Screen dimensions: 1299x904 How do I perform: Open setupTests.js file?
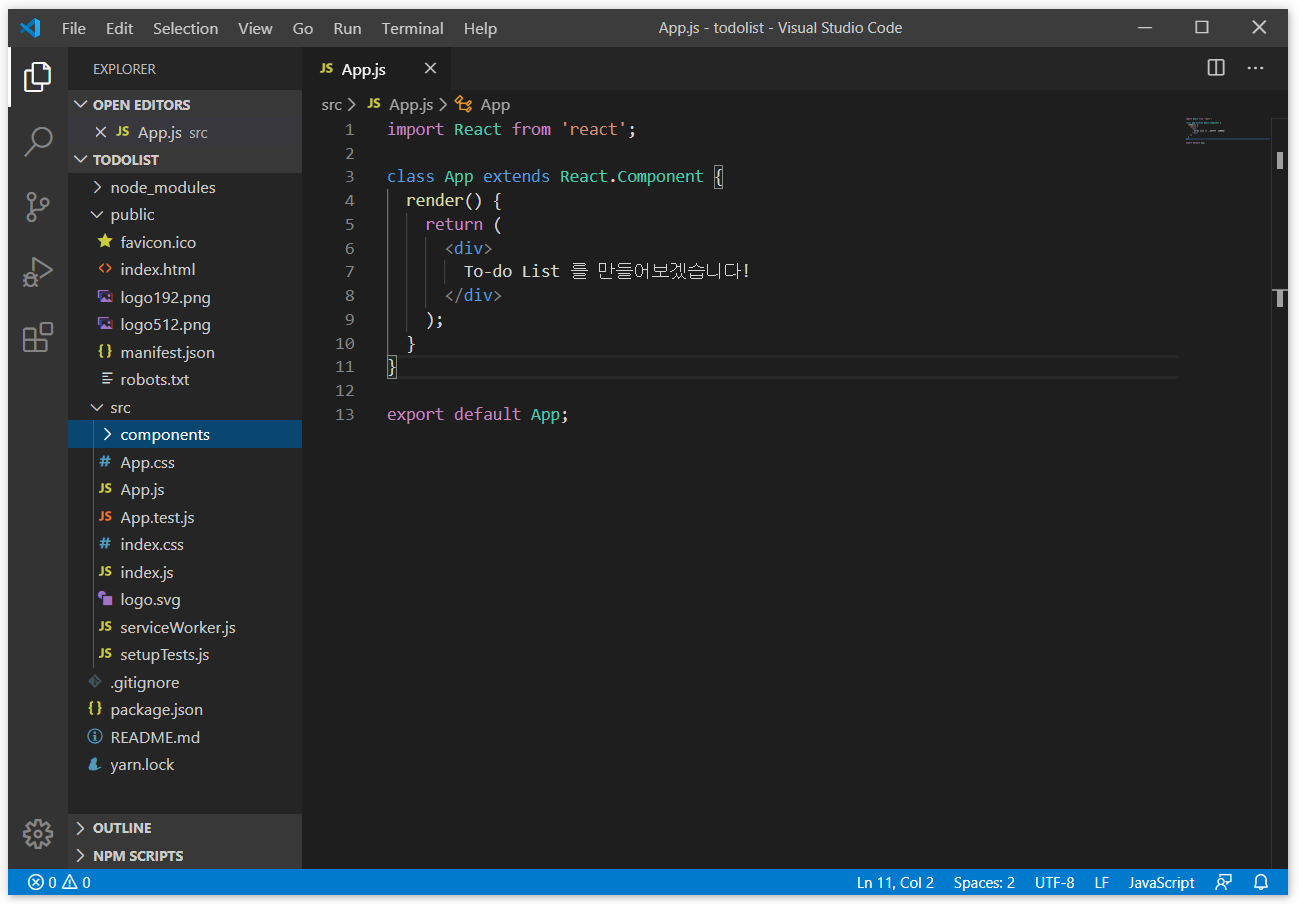click(x=185, y=655)
